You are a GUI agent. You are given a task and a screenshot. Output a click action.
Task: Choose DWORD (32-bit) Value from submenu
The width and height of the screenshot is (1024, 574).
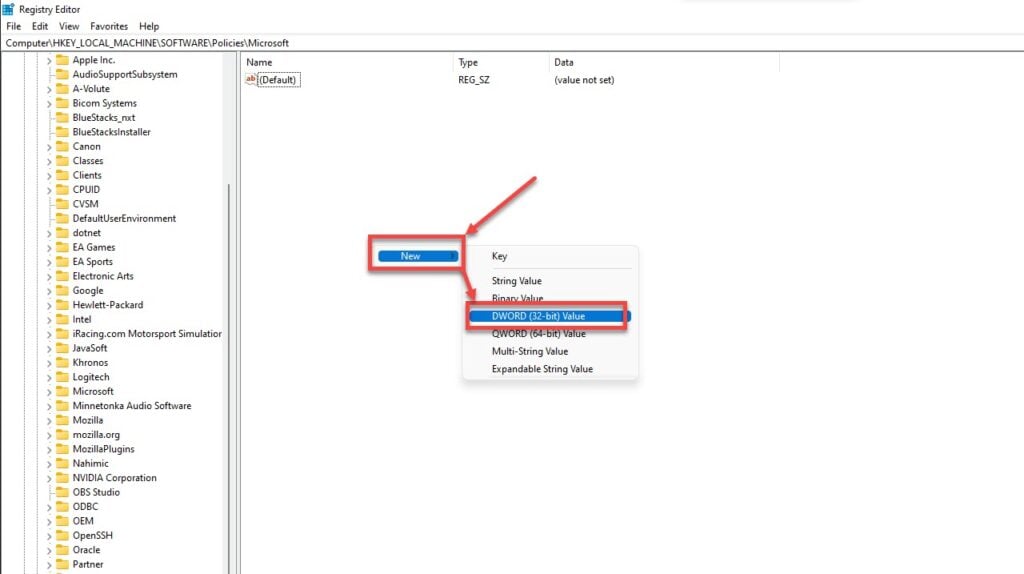550,316
